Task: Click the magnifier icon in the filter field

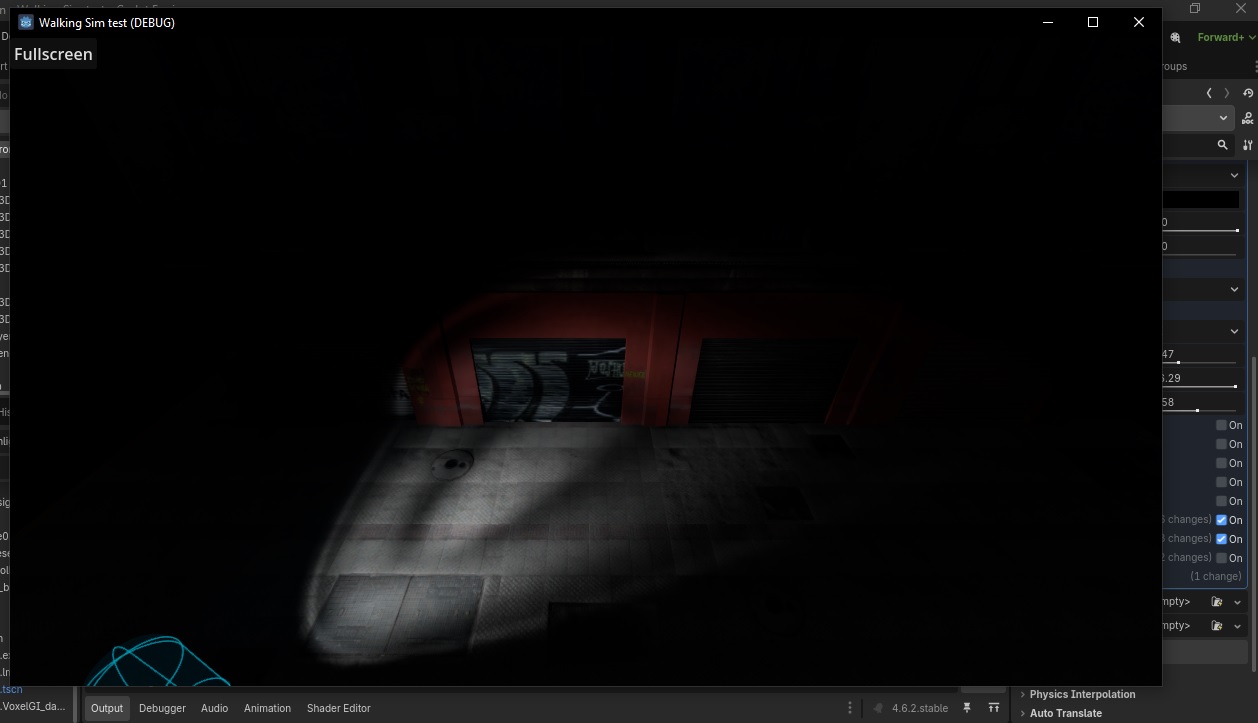Action: 1222,145
